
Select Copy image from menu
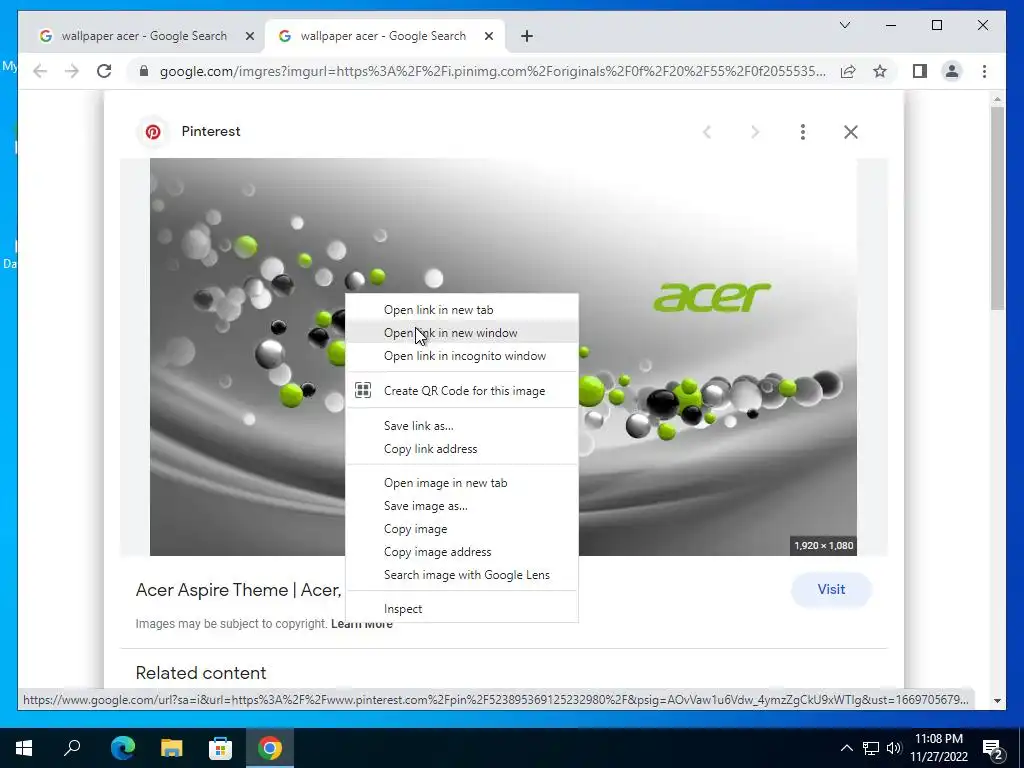[x=462, y=529]
